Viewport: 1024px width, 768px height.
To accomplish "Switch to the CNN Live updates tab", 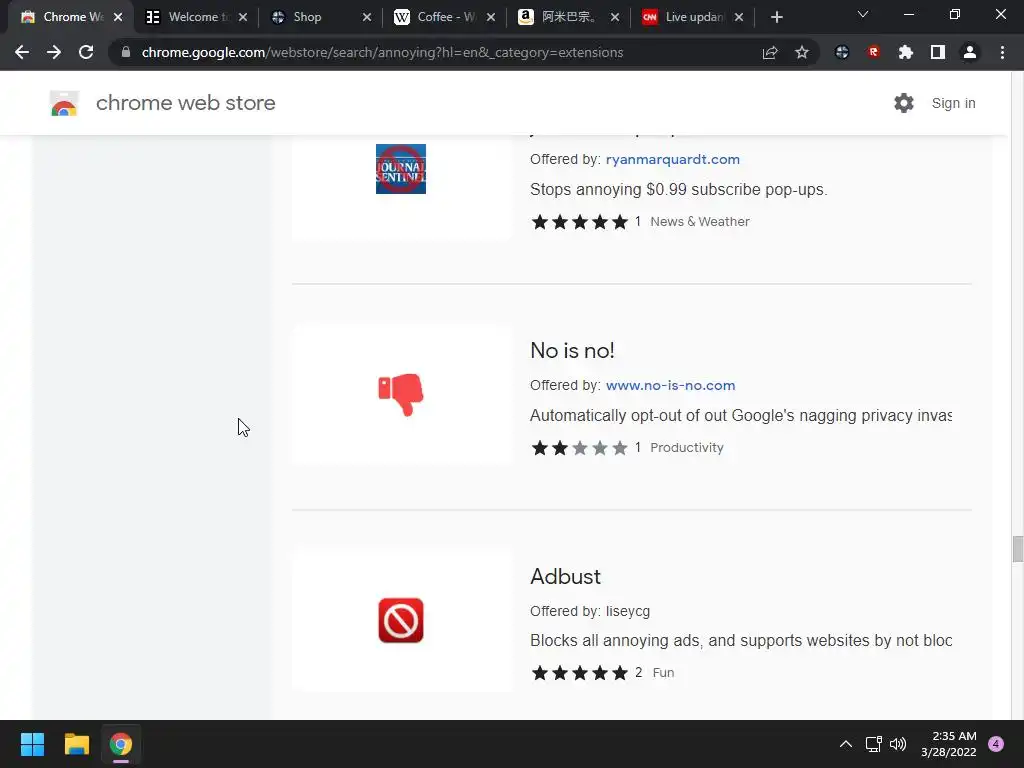I will (692, 17).
